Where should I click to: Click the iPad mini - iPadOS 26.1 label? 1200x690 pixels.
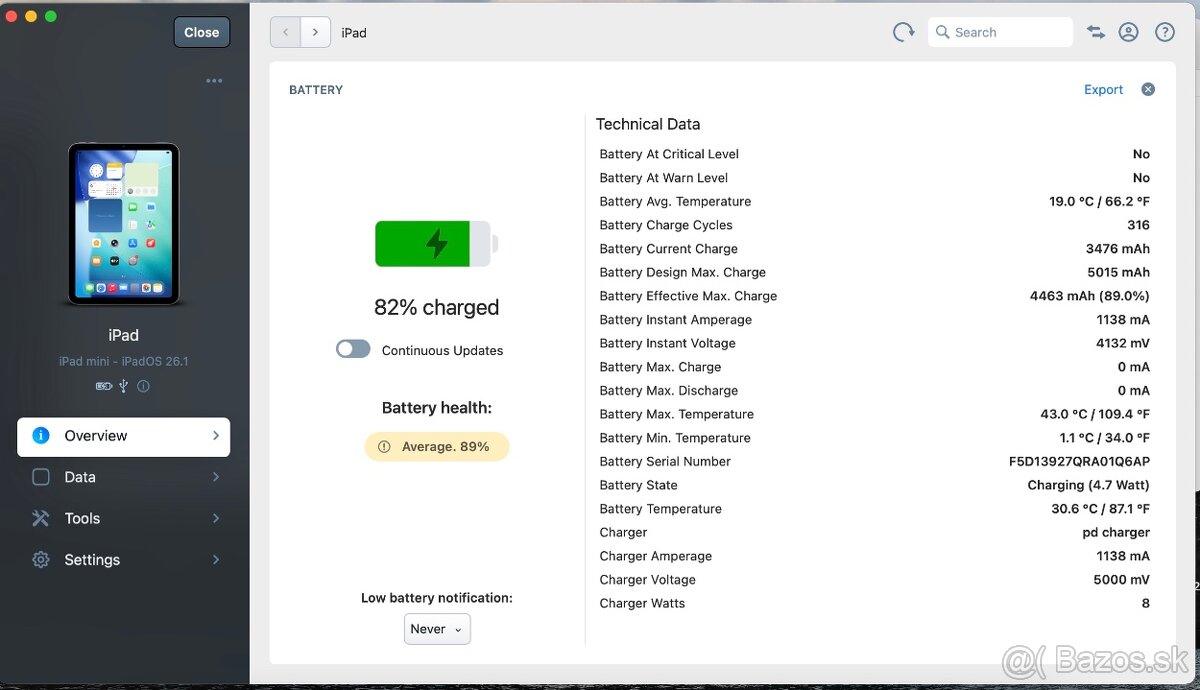coord(124,361)
